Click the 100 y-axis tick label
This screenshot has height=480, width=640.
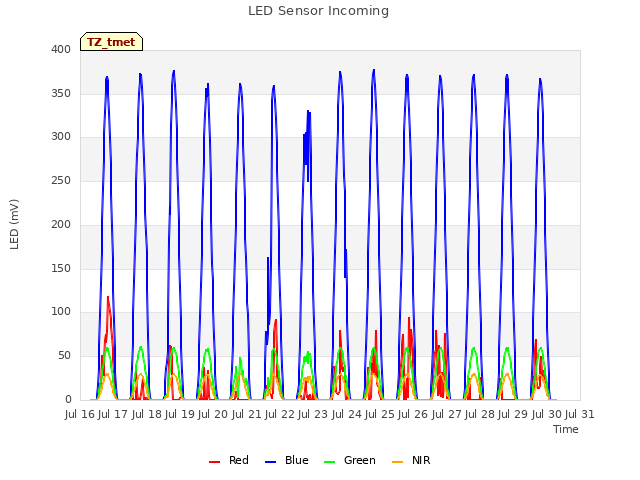(61, 312)
